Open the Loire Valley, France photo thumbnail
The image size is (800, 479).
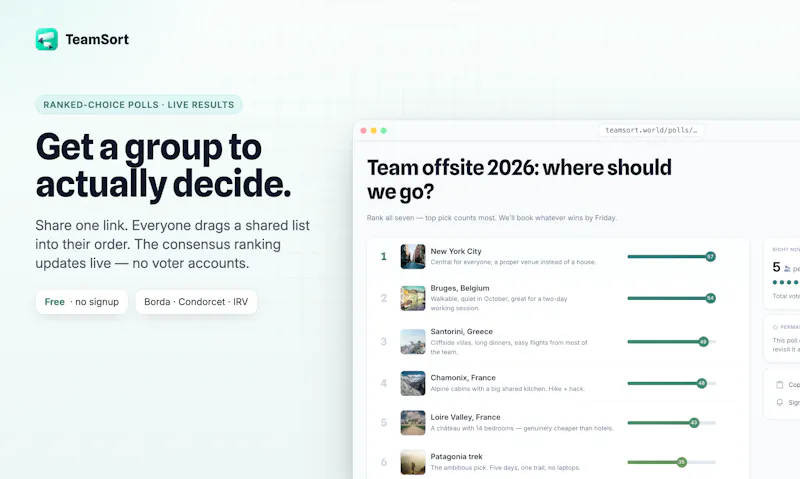pyautogui.click(x=413, y=423)
